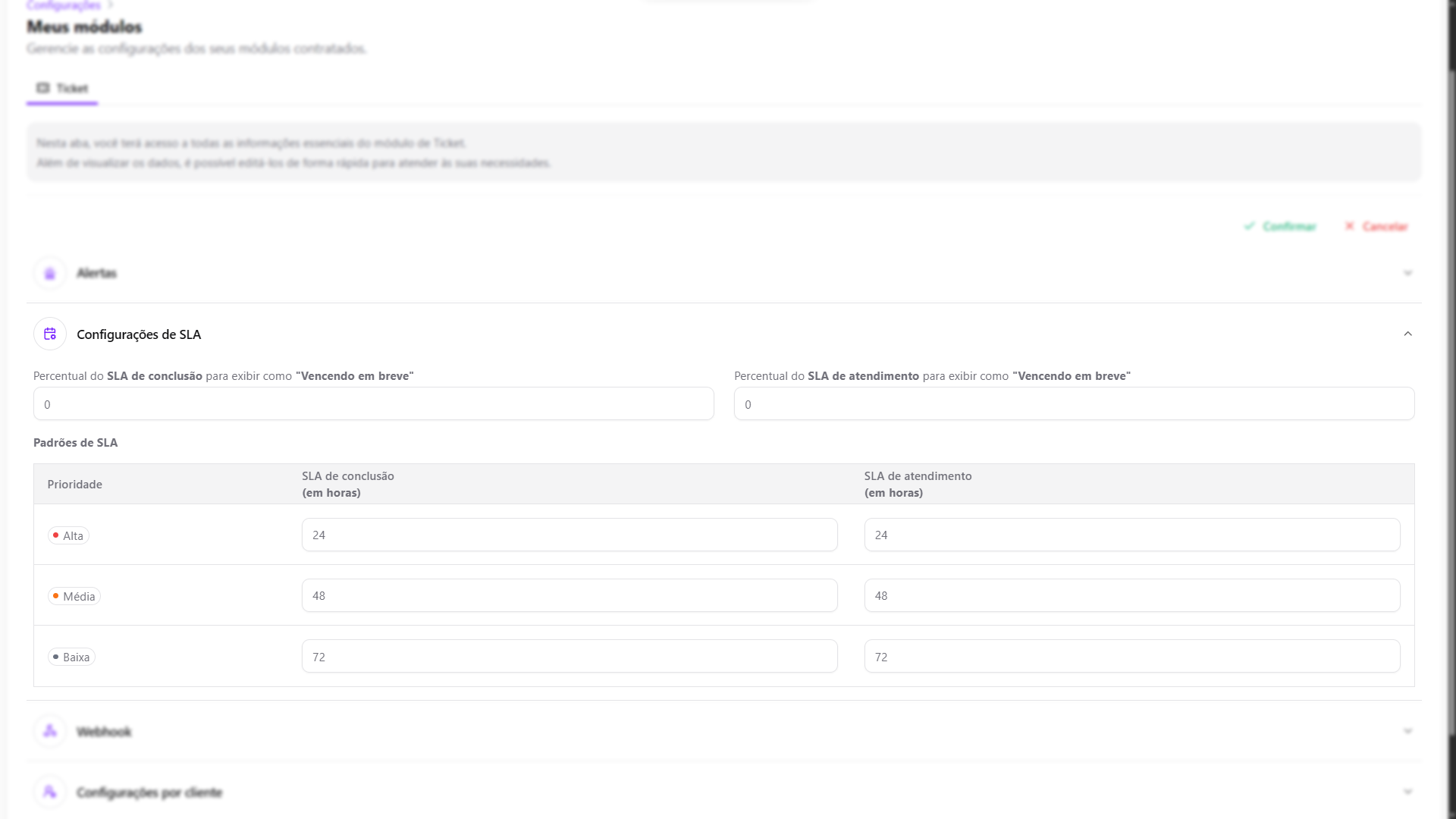Click the Alertas bell icon

[50, 274]
